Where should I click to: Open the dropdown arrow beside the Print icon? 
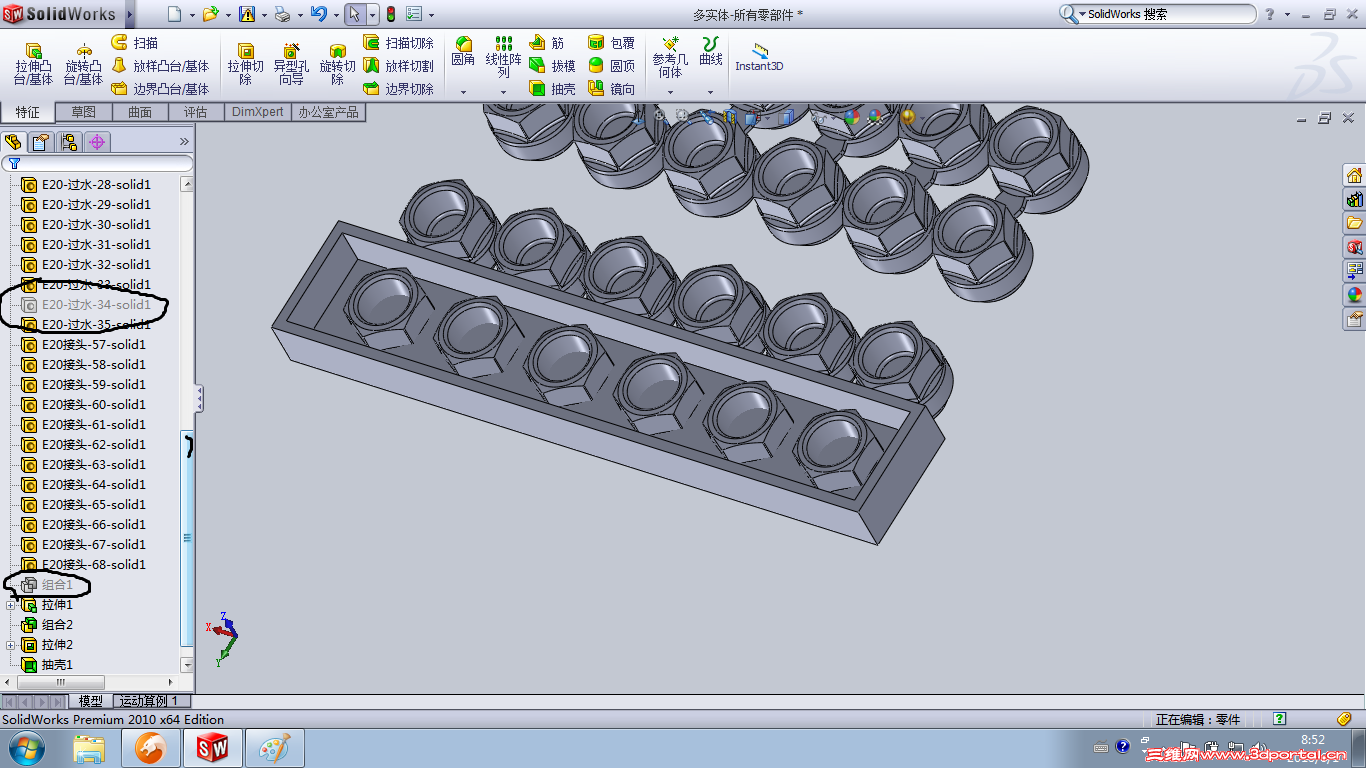(x=298, y=15)
